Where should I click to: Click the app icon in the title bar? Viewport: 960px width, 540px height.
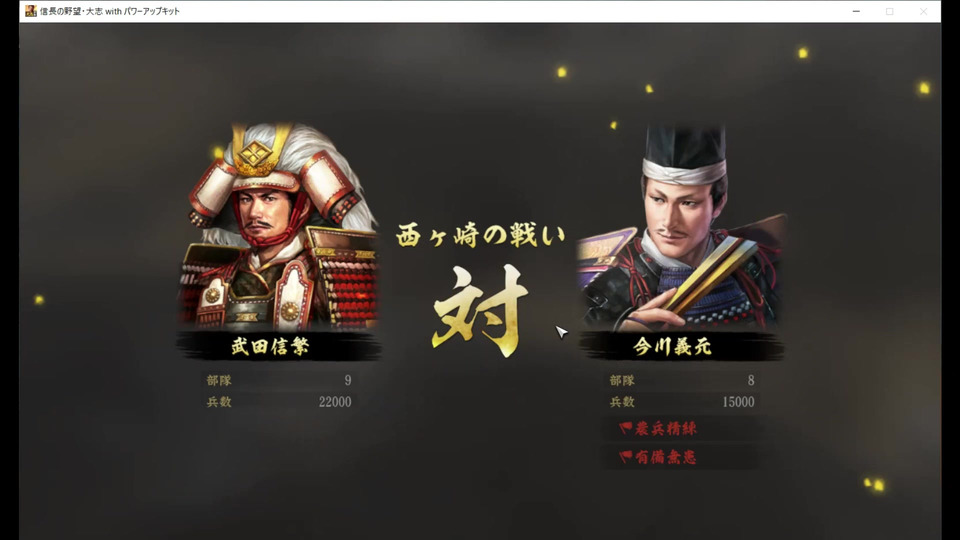31,11
